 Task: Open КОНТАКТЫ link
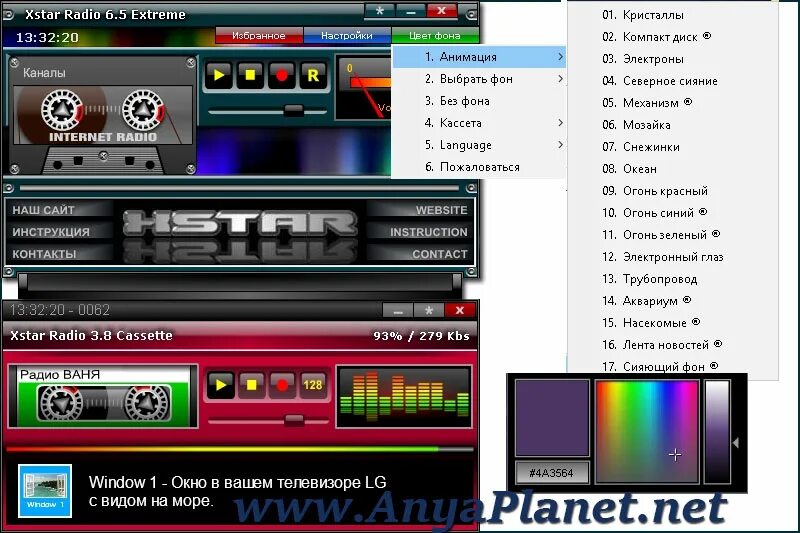point(44,254)
